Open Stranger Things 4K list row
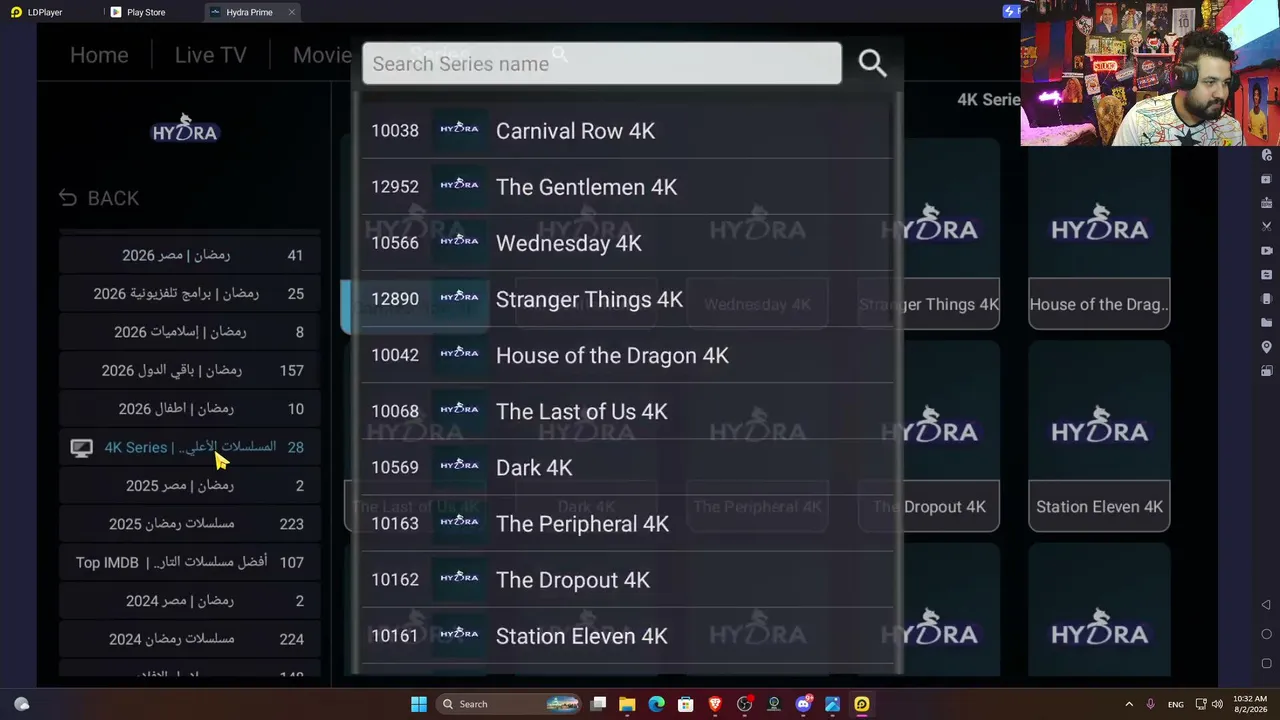Image resolution: width=1280 pixels, height=720 pixels. click(627, 299)
